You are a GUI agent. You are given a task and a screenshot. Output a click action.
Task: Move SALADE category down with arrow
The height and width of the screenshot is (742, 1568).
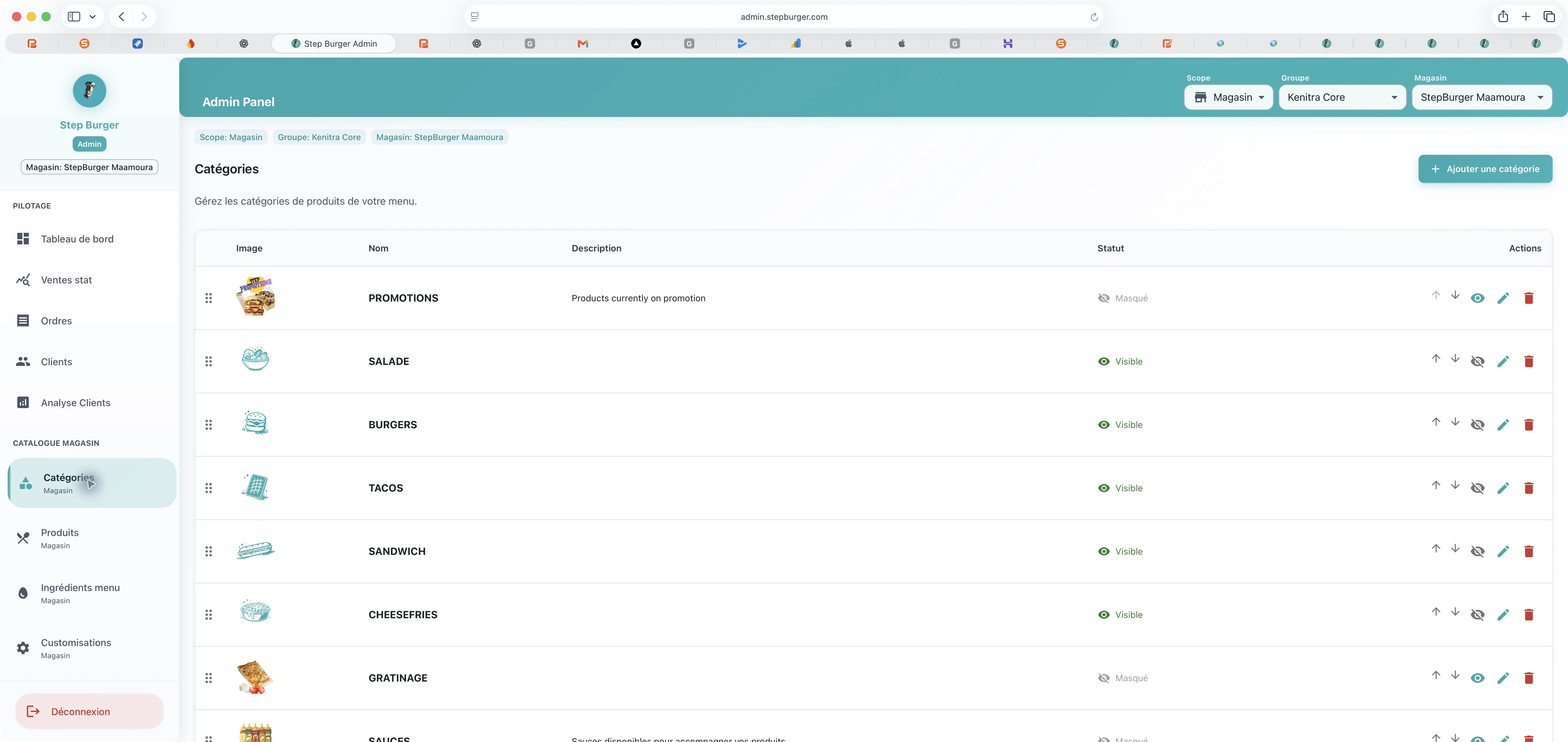(x=1455, y=358)
